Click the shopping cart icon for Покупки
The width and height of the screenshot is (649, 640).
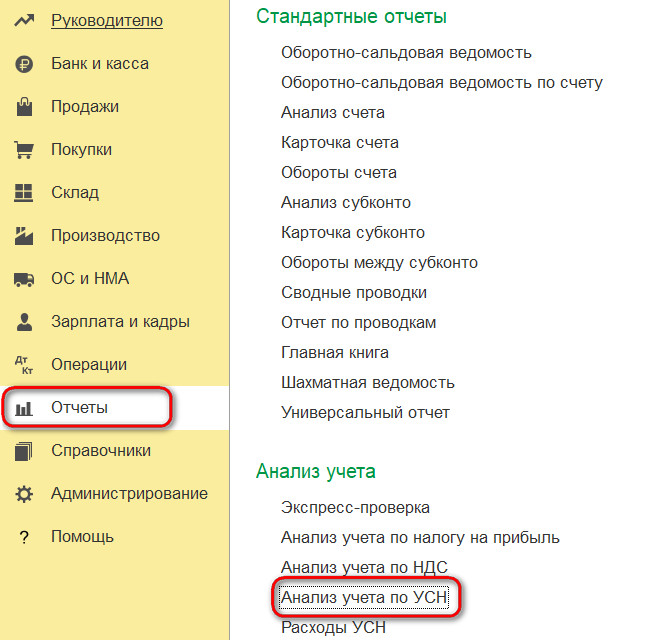(24, 150)
